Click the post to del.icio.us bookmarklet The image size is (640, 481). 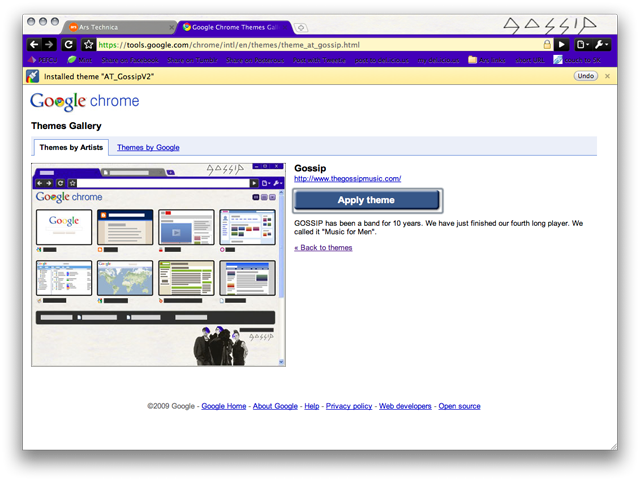[x=382, y=60]
